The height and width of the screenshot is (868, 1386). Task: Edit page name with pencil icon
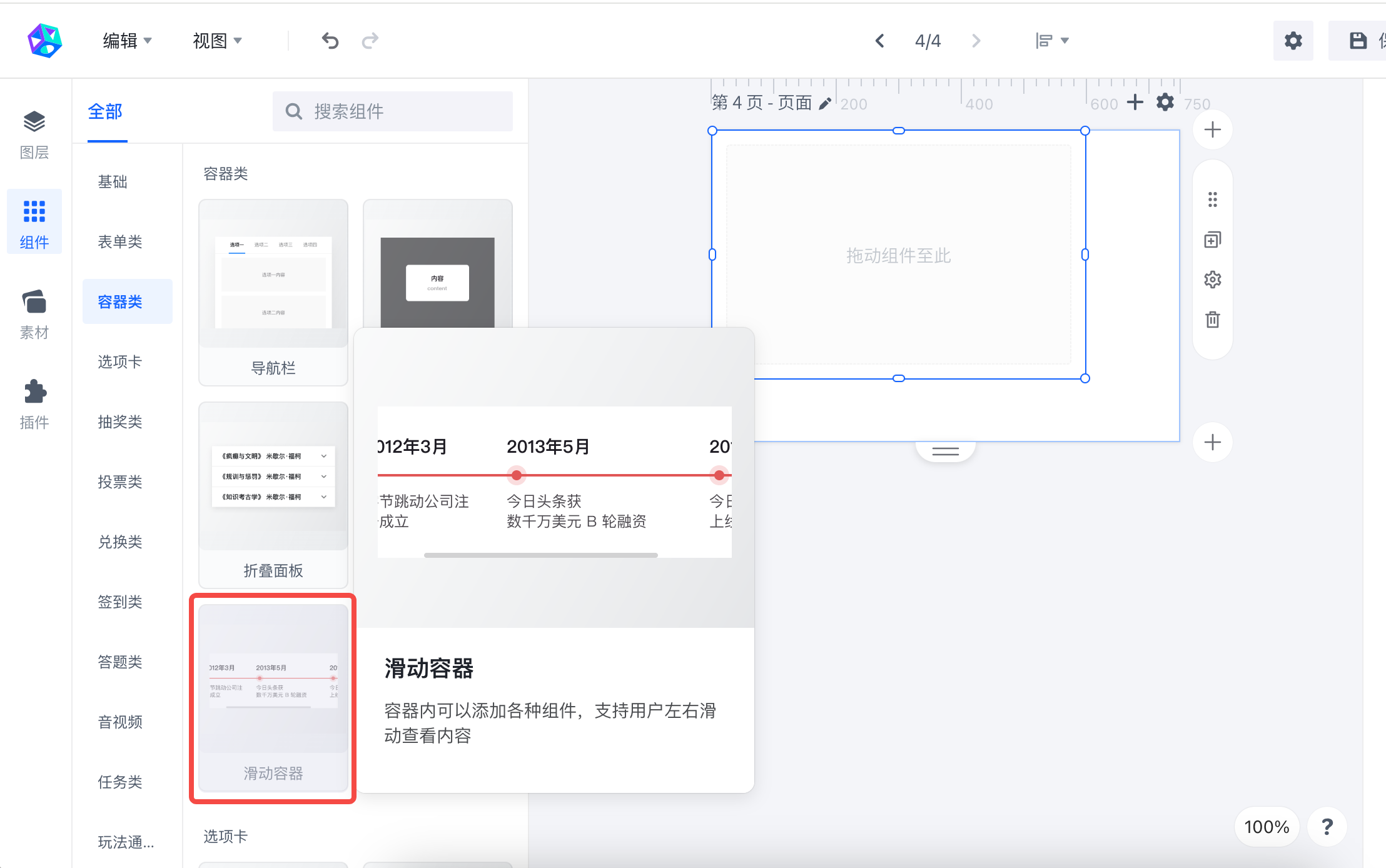click(825, 103)
